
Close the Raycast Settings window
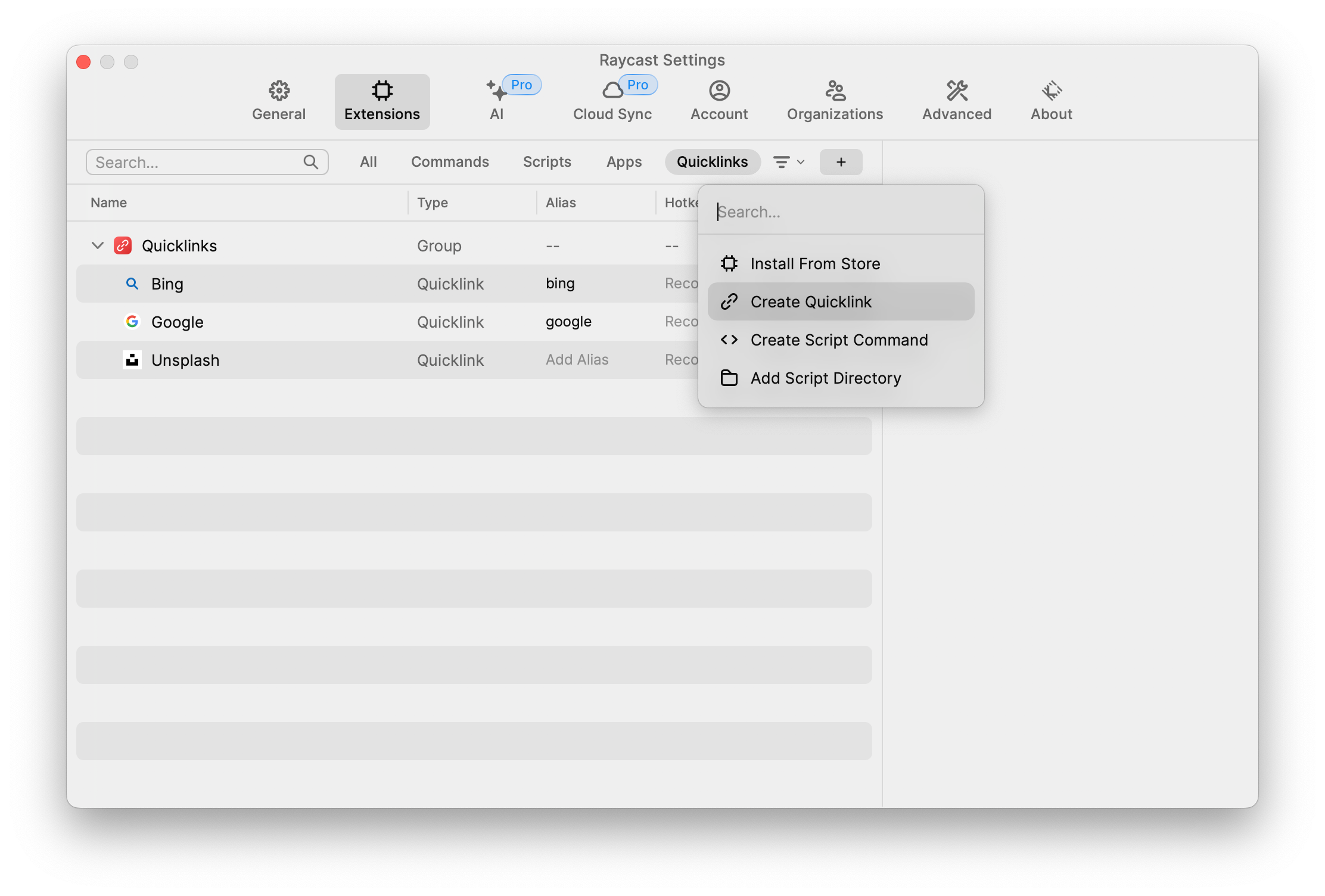point(83,62)
